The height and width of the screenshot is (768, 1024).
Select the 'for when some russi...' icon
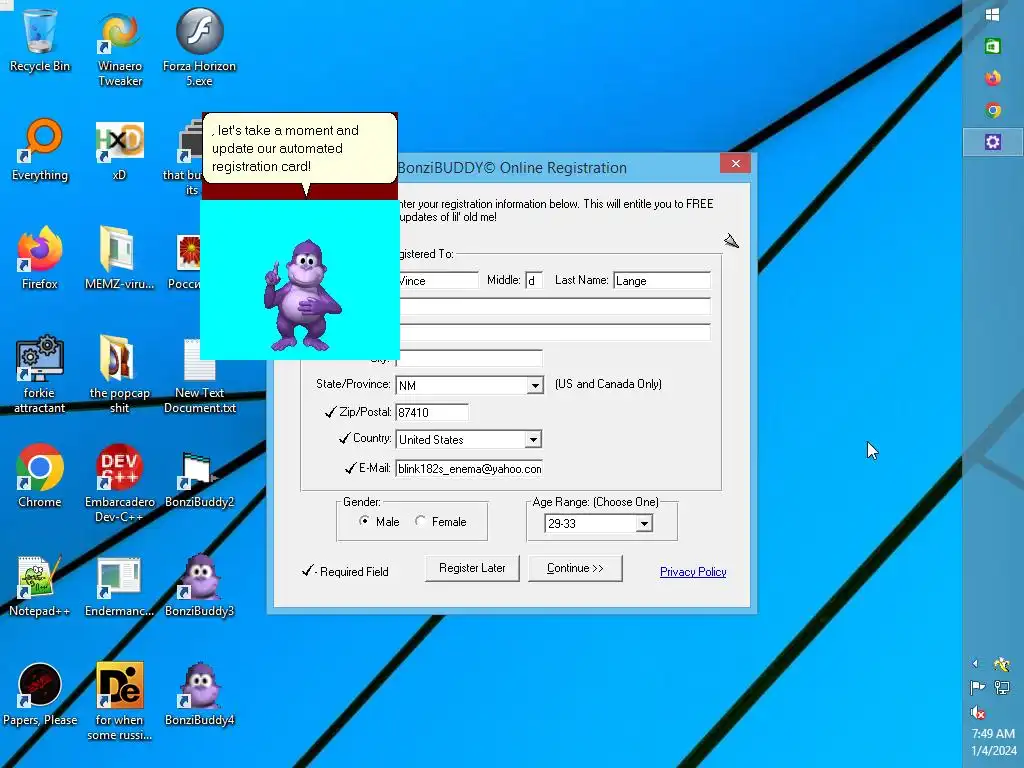120,701
